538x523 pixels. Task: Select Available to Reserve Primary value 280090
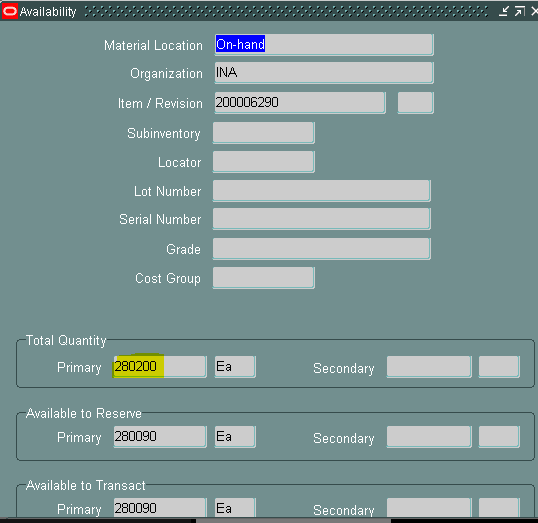tap(160, 437)
